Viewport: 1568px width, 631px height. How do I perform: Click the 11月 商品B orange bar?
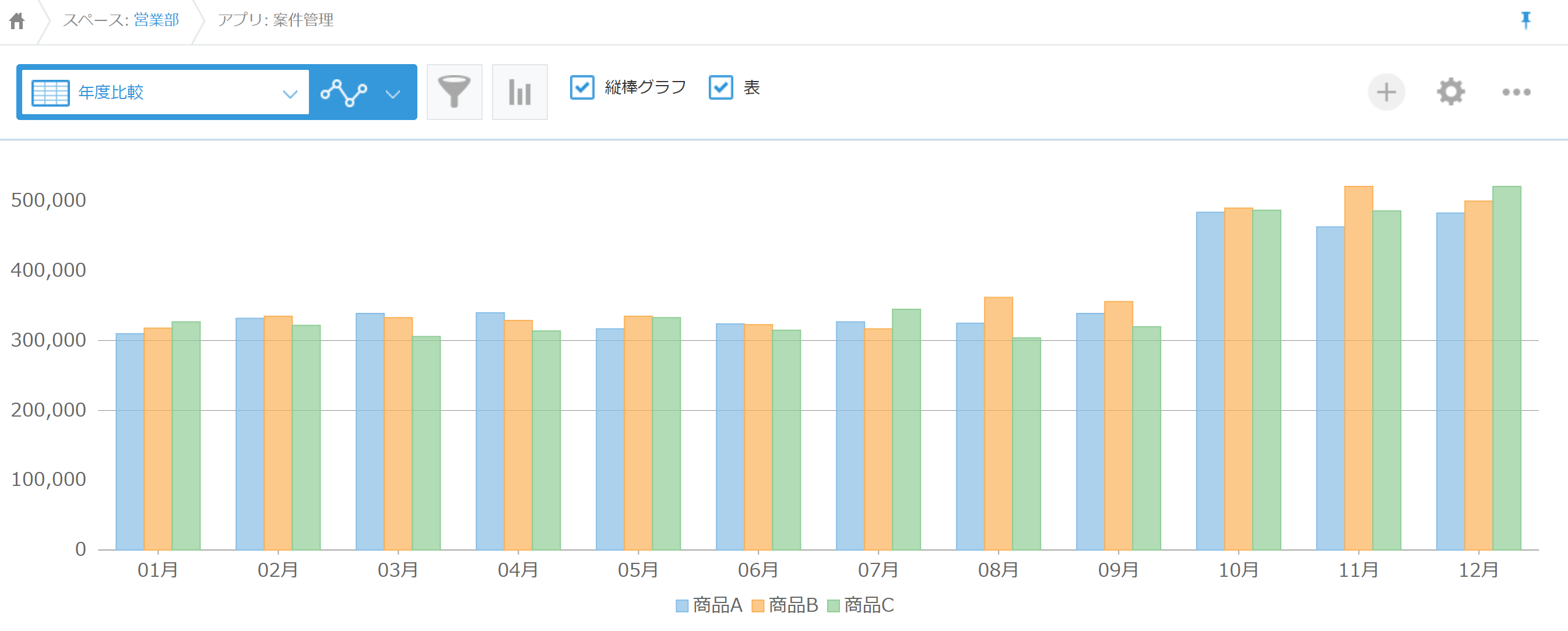[x=1358, y=368]
